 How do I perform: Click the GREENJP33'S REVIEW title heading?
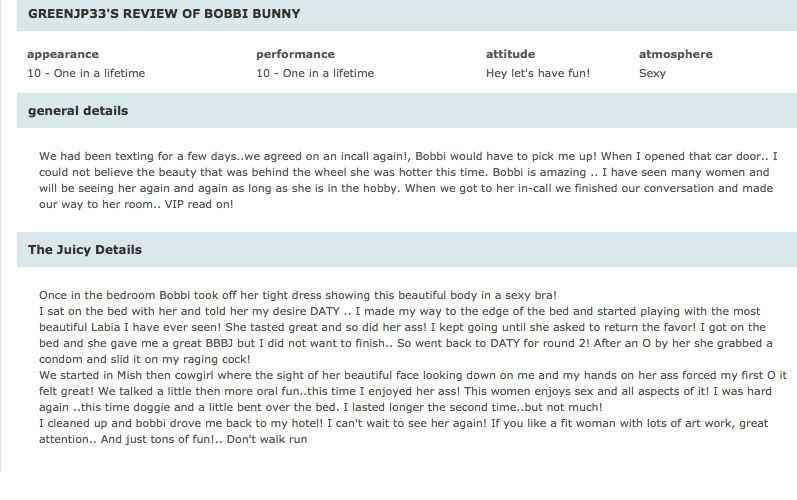coord(164,14)
